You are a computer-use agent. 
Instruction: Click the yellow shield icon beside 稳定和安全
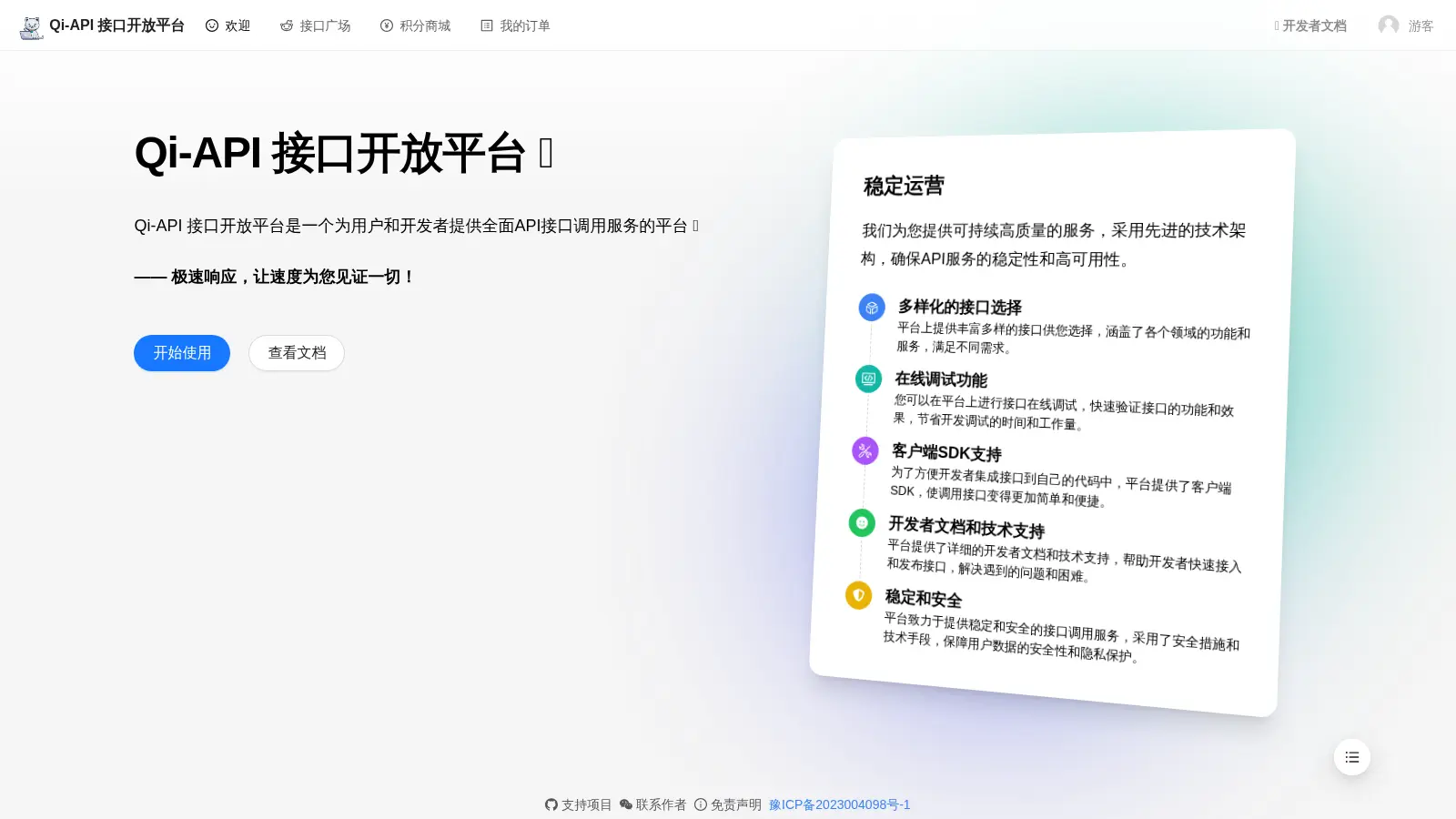pos(858,595)
